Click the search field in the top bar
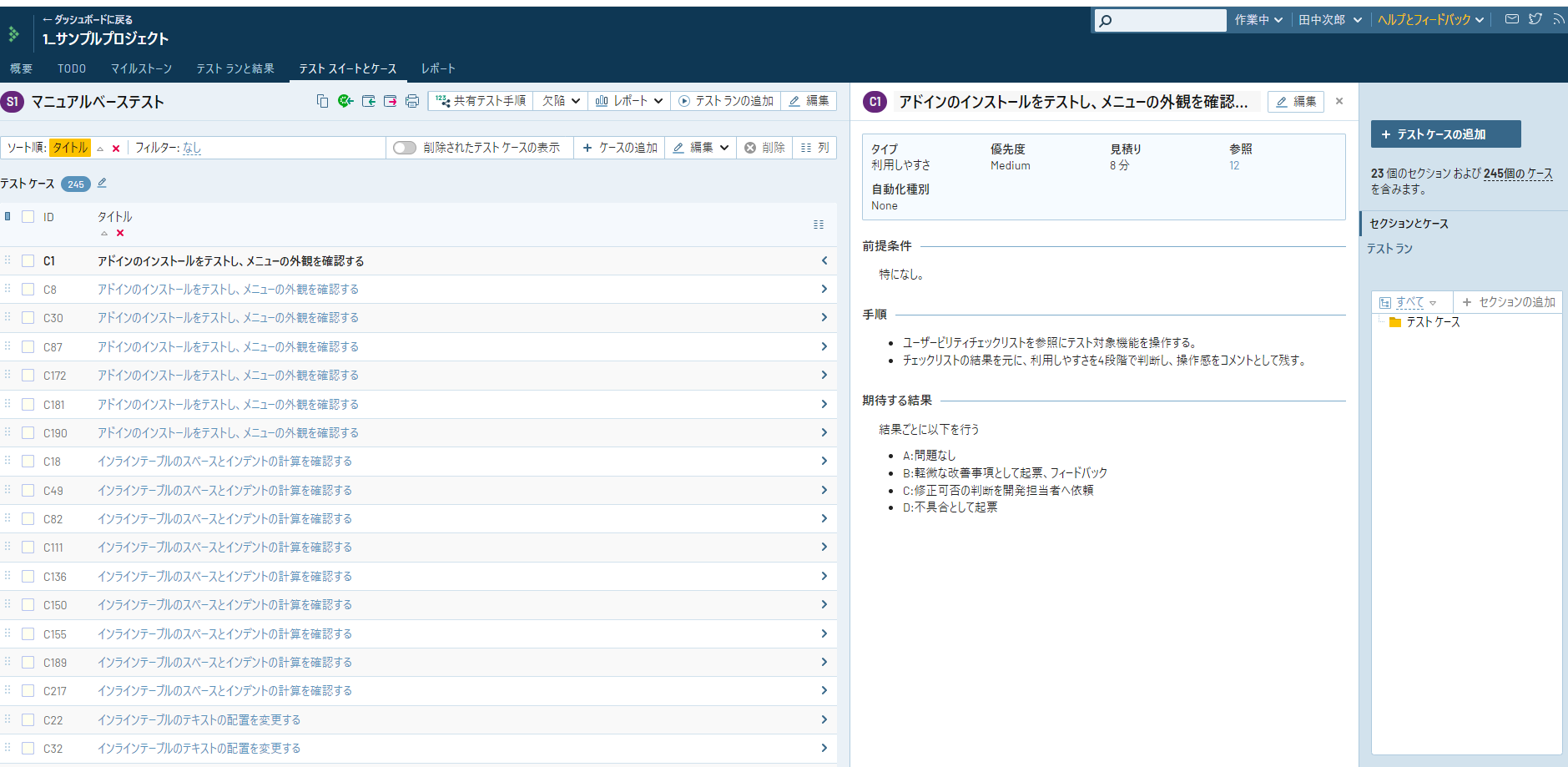The height and width of the screenshot is (767, 1568). point(1160,20)
